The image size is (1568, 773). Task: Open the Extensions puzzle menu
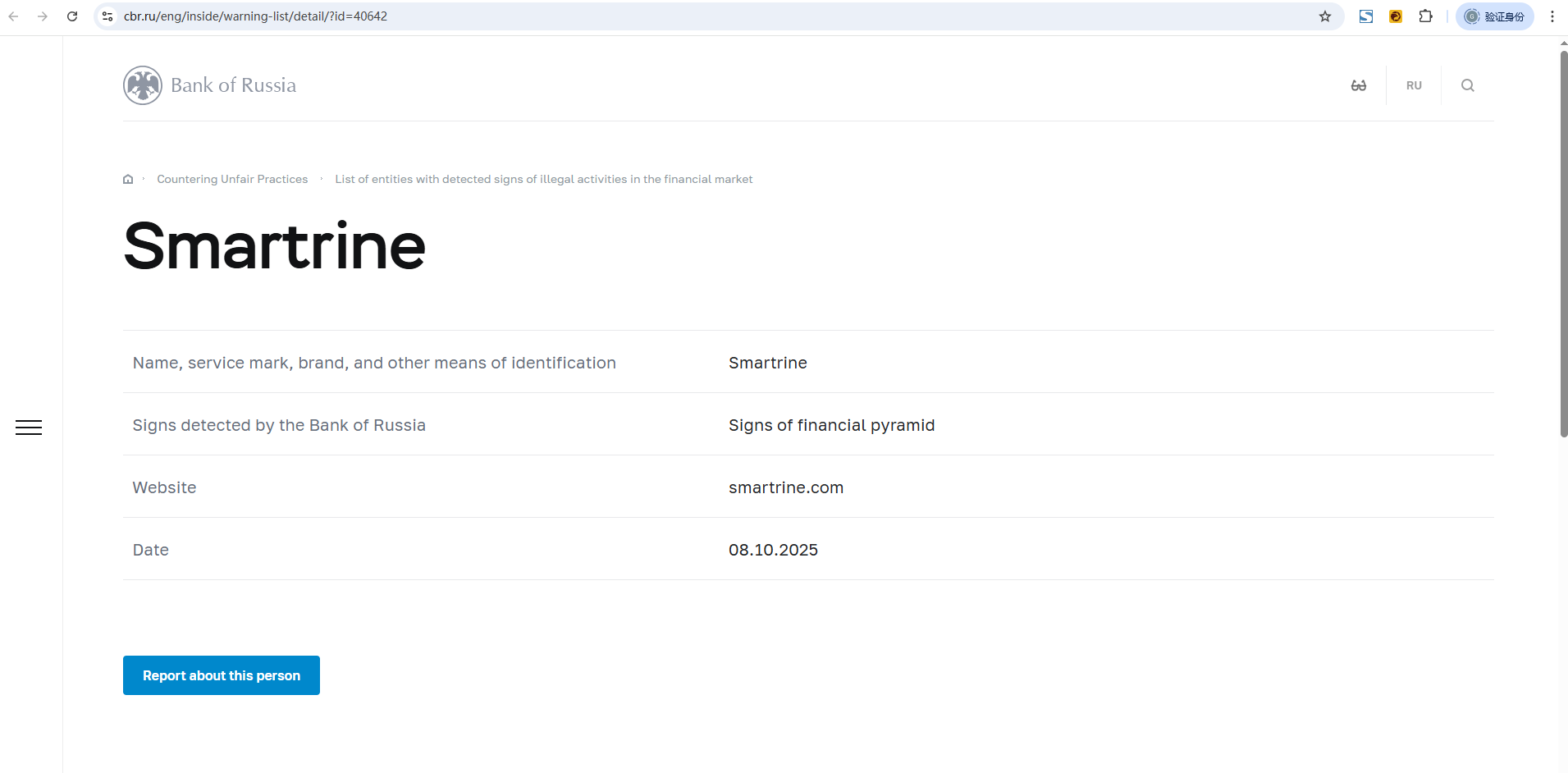click(1425, 16)
